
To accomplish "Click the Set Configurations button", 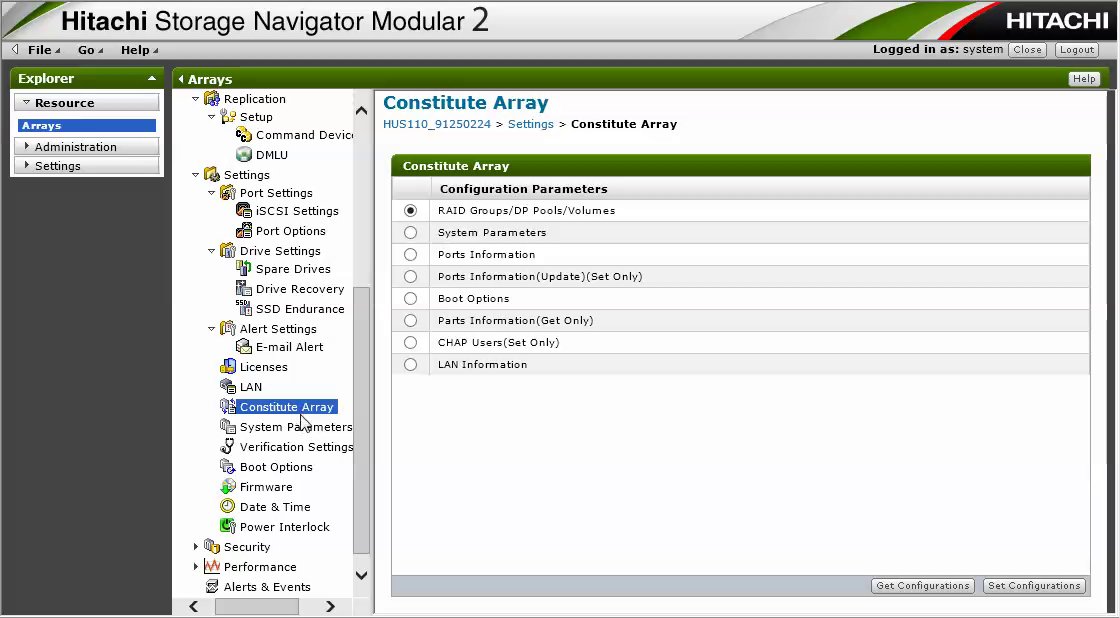I will (1034, 586).
